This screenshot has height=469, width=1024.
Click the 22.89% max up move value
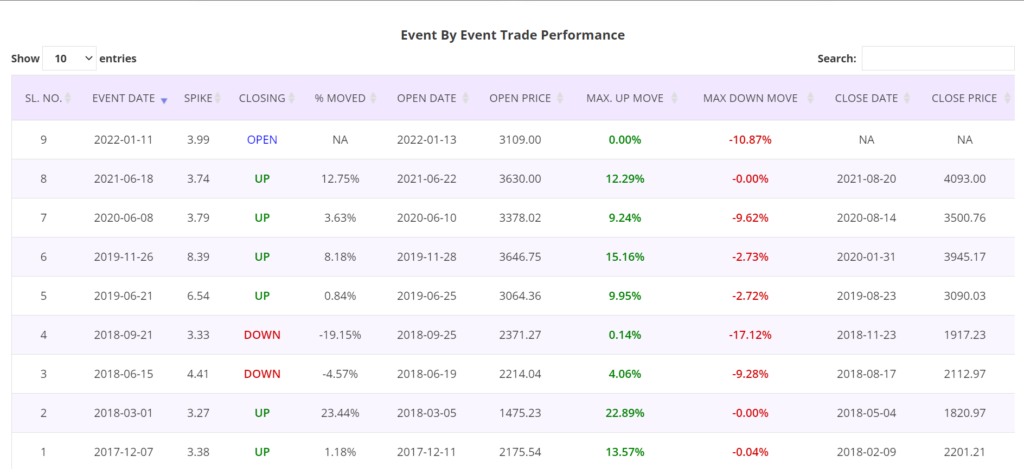point(624,412)
